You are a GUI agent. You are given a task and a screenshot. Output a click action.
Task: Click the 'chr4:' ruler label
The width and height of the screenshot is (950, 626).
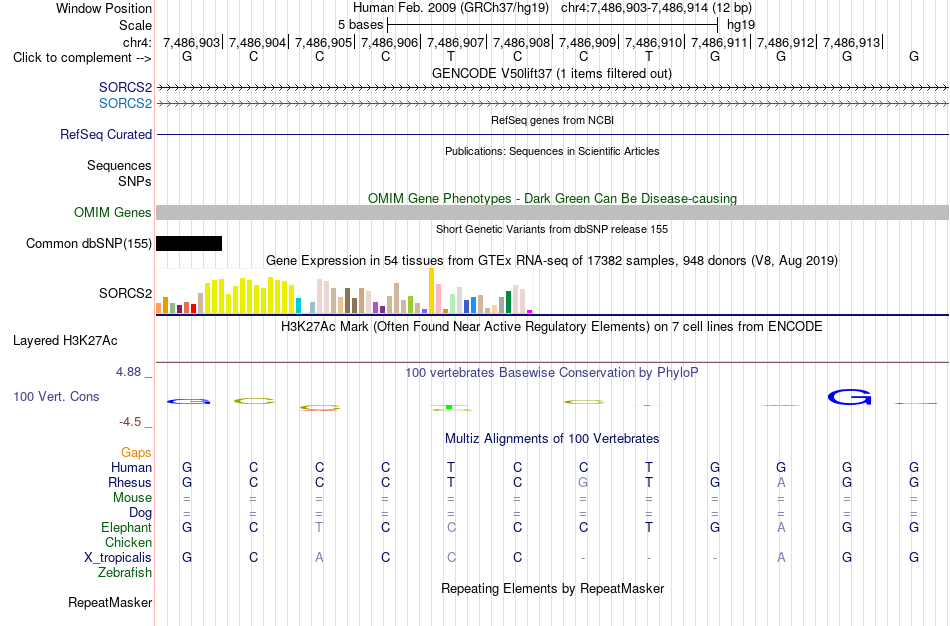(138, 42)
